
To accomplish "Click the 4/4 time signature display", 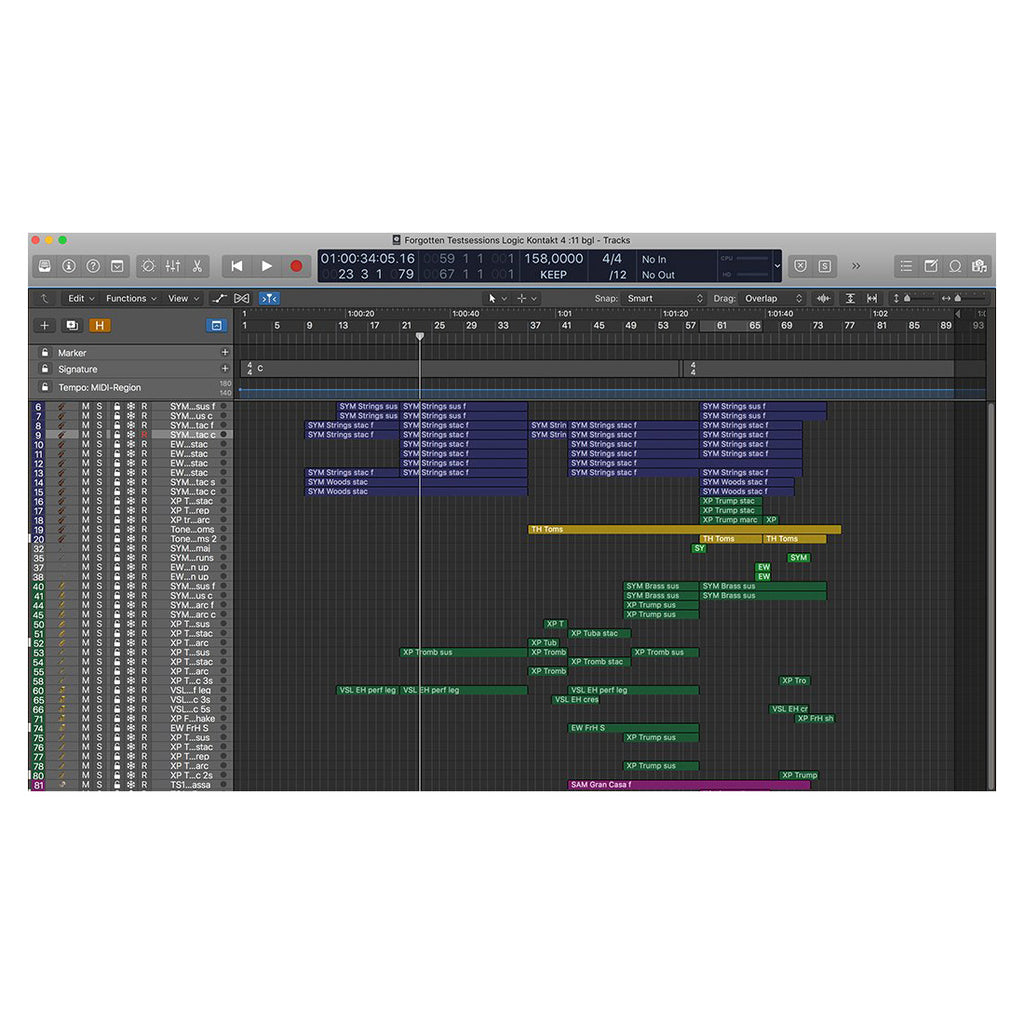I will click(611, 259).
